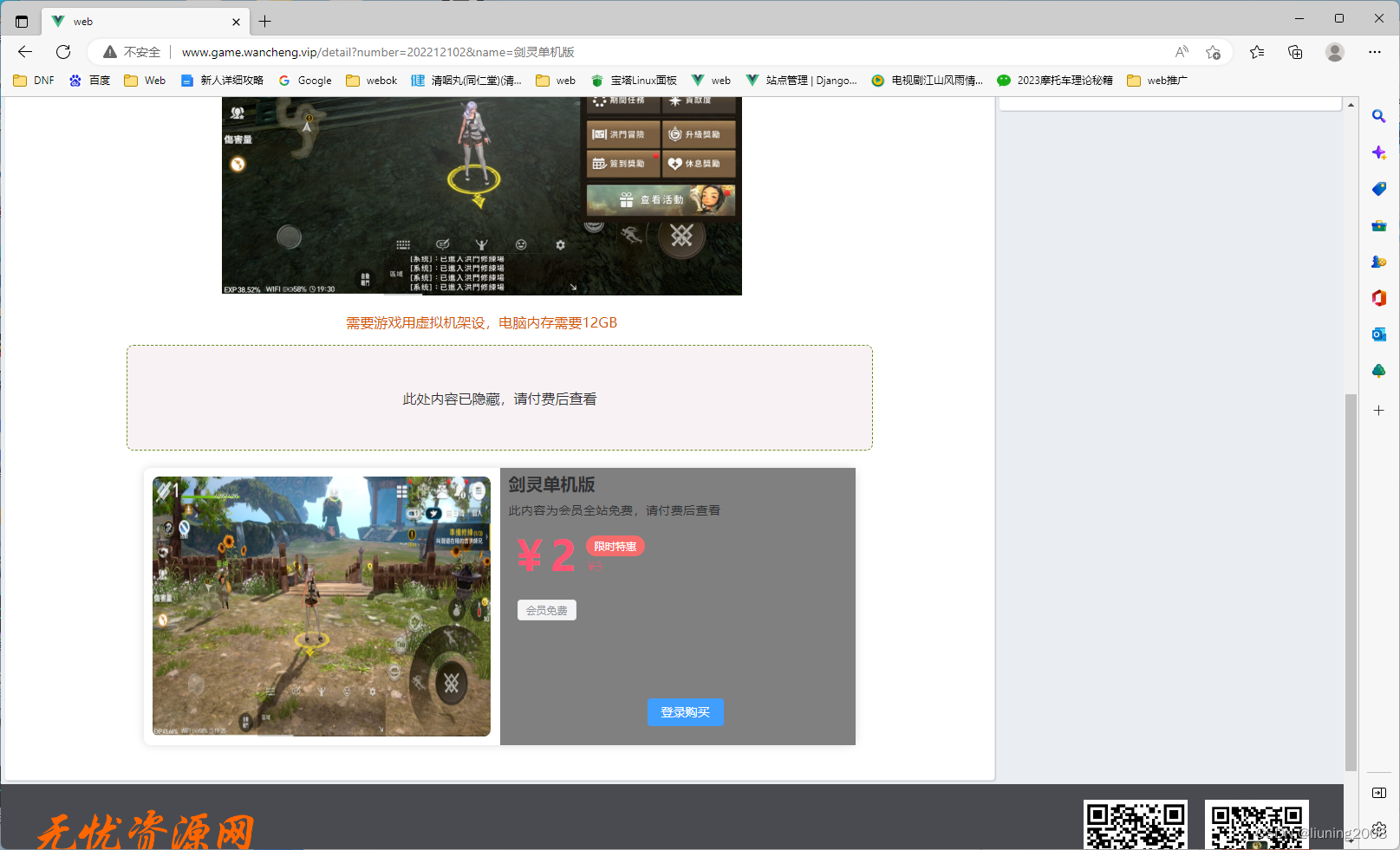The width and height of the screenshot is (1400, 850).
Task: Open the sidebar shopping tag icon
Action: click(1379, 189)
